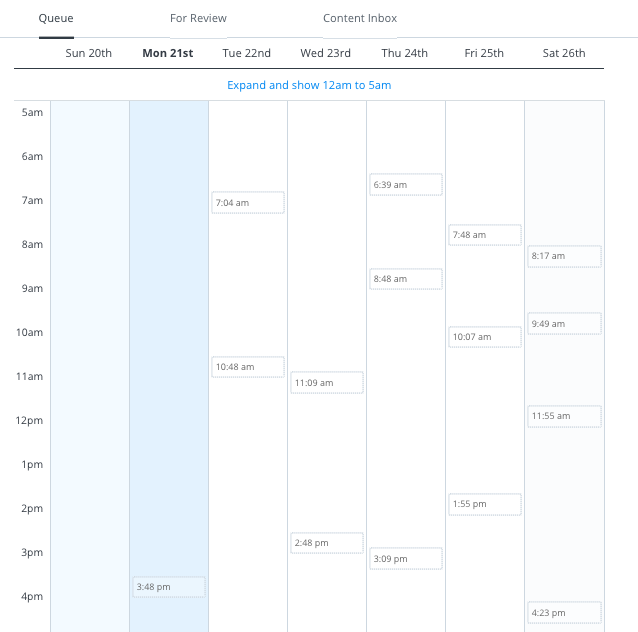Select the Monday 3:48 pm time slot

click(169, 587)
